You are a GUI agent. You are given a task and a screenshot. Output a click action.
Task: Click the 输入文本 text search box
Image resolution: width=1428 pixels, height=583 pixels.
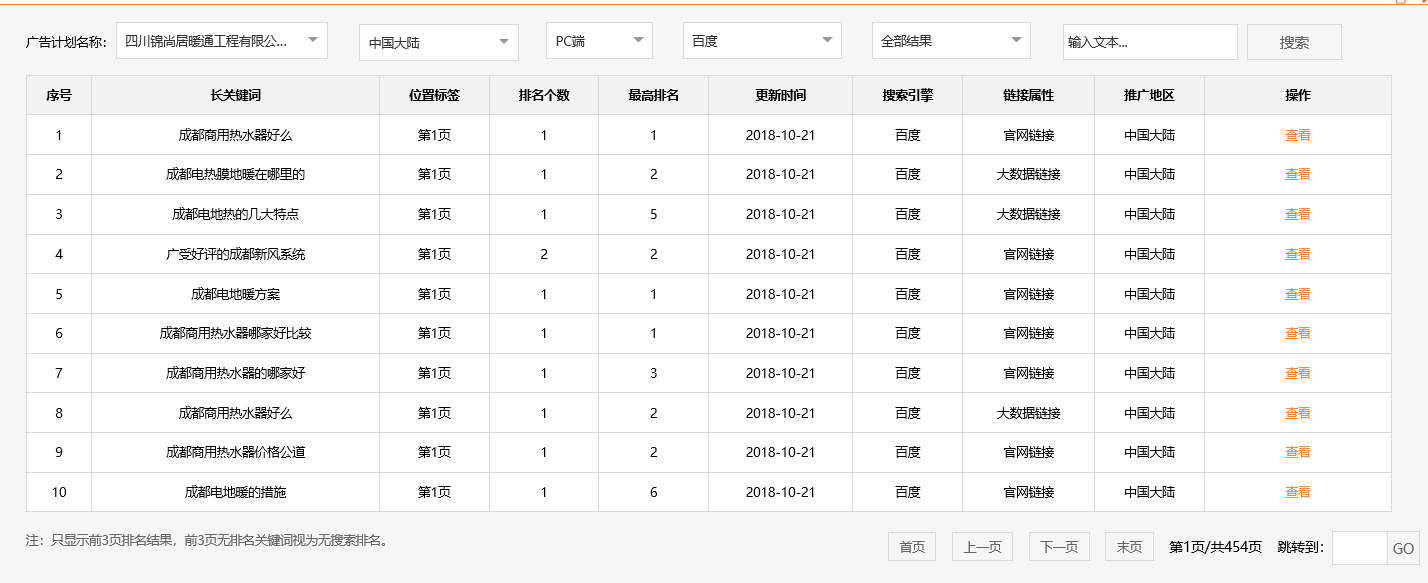pyautogui.click(x=1150, y=41)
